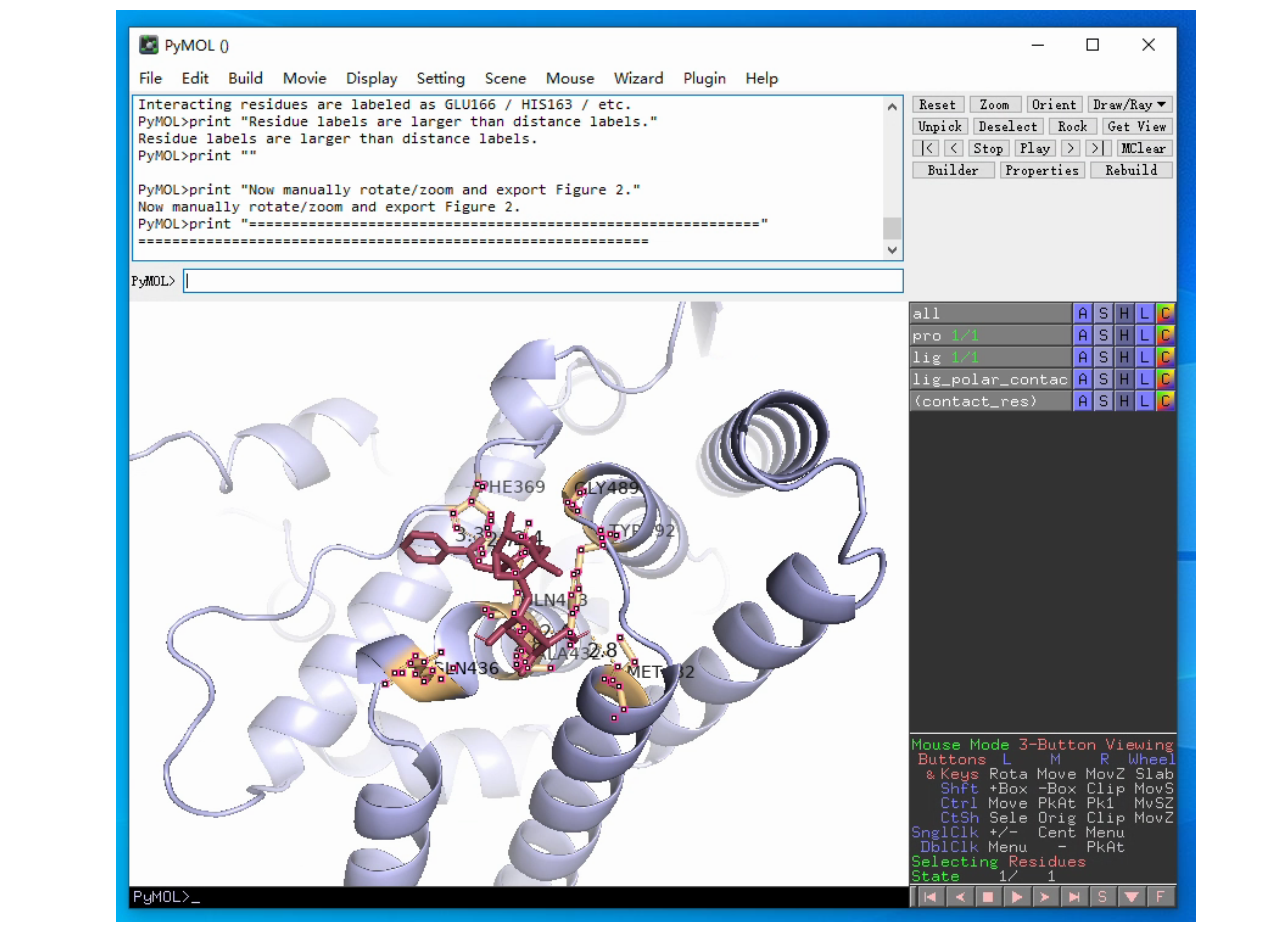Open the Mouse menu

tap(570, 78)
